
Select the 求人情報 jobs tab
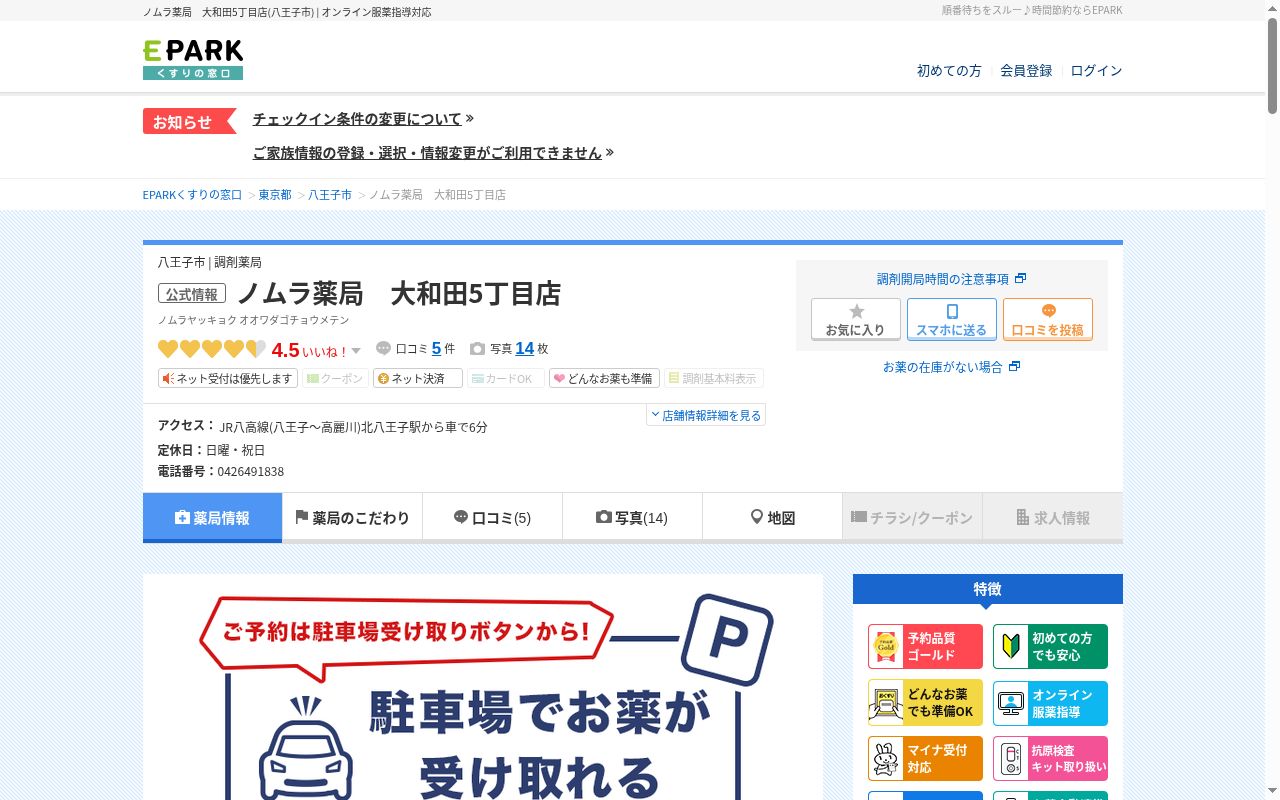[x=1053, y=518]
